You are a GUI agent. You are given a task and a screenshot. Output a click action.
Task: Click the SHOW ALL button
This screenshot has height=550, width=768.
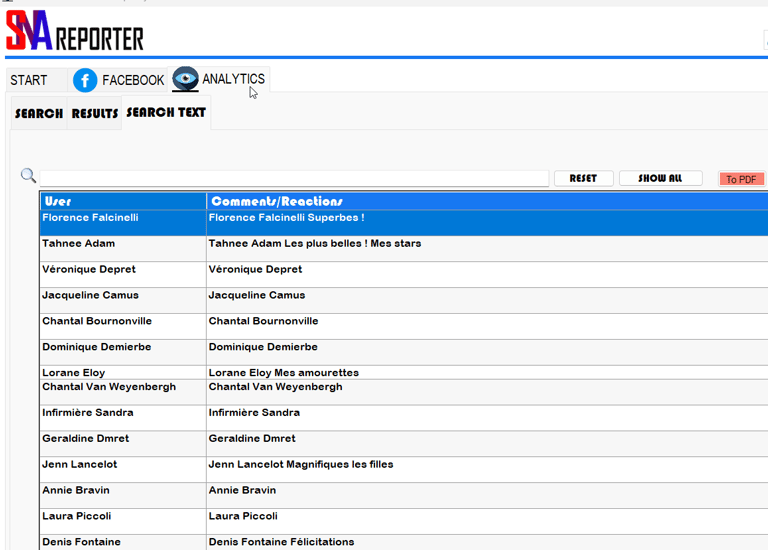(x=660, y=178)
